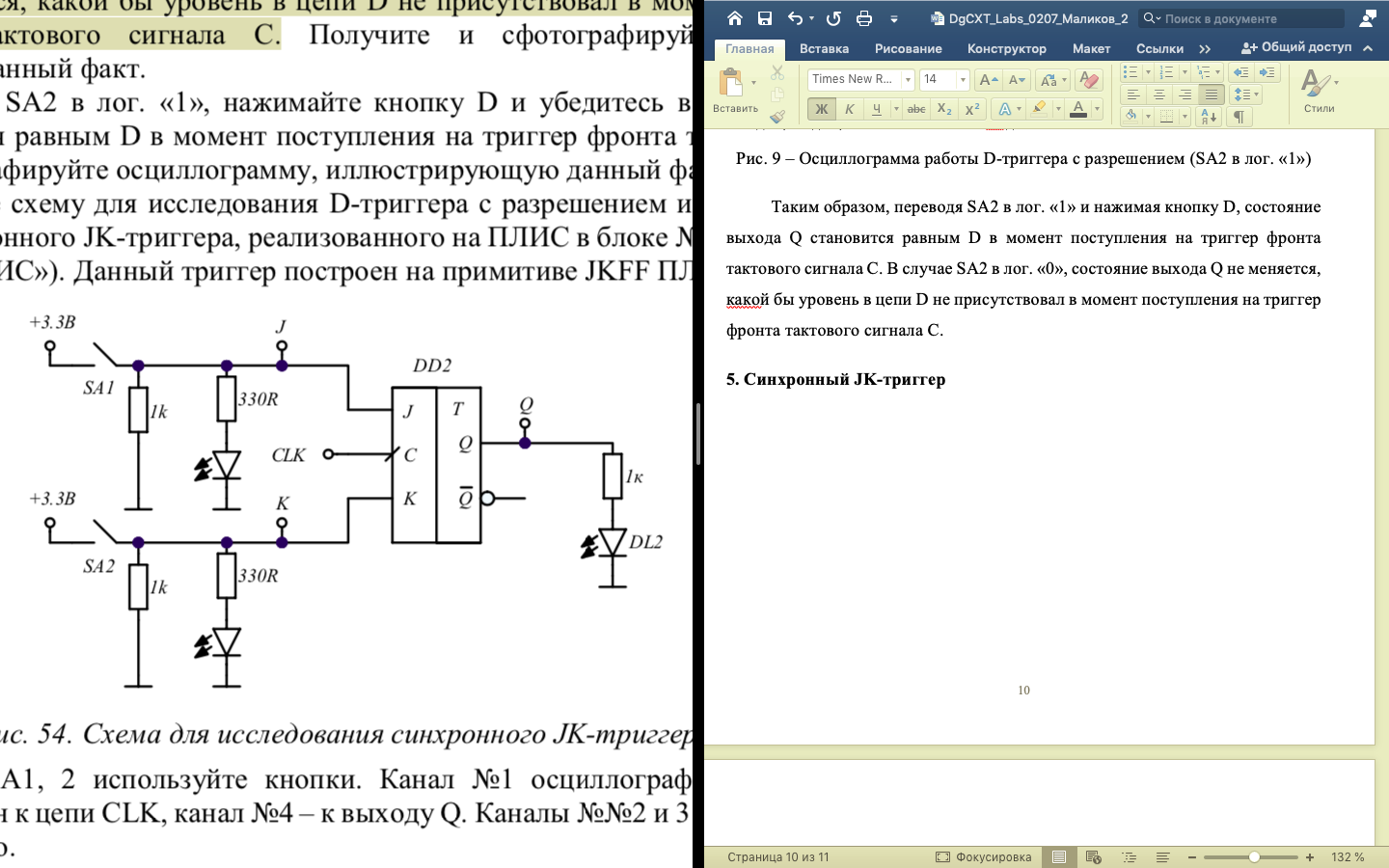The height and width of the screenshot is (868, 1389).
Task: Toggle justified text alignment
Action: tap(1212, 95)
